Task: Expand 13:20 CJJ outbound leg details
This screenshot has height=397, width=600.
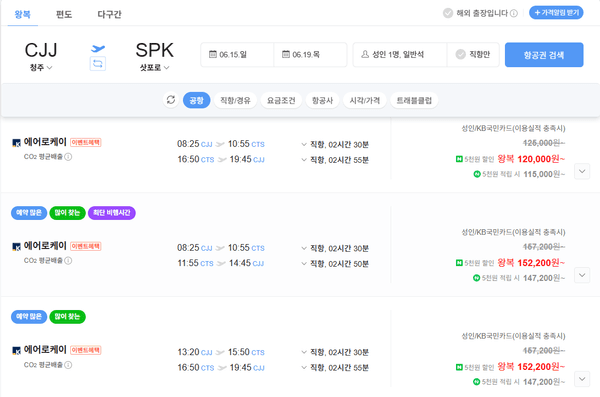Action: coord(304,352)
